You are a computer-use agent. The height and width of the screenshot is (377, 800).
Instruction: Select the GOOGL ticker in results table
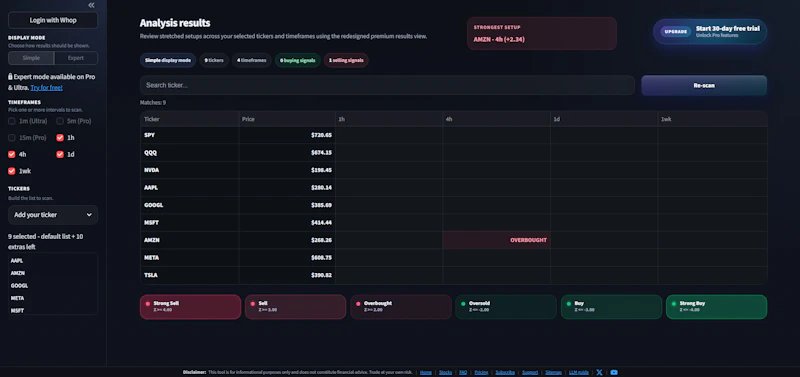click(154, 205)
